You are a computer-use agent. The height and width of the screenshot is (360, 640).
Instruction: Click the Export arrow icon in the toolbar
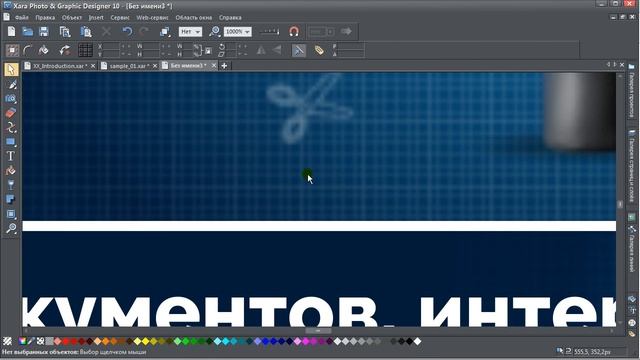tap(346, 31)
